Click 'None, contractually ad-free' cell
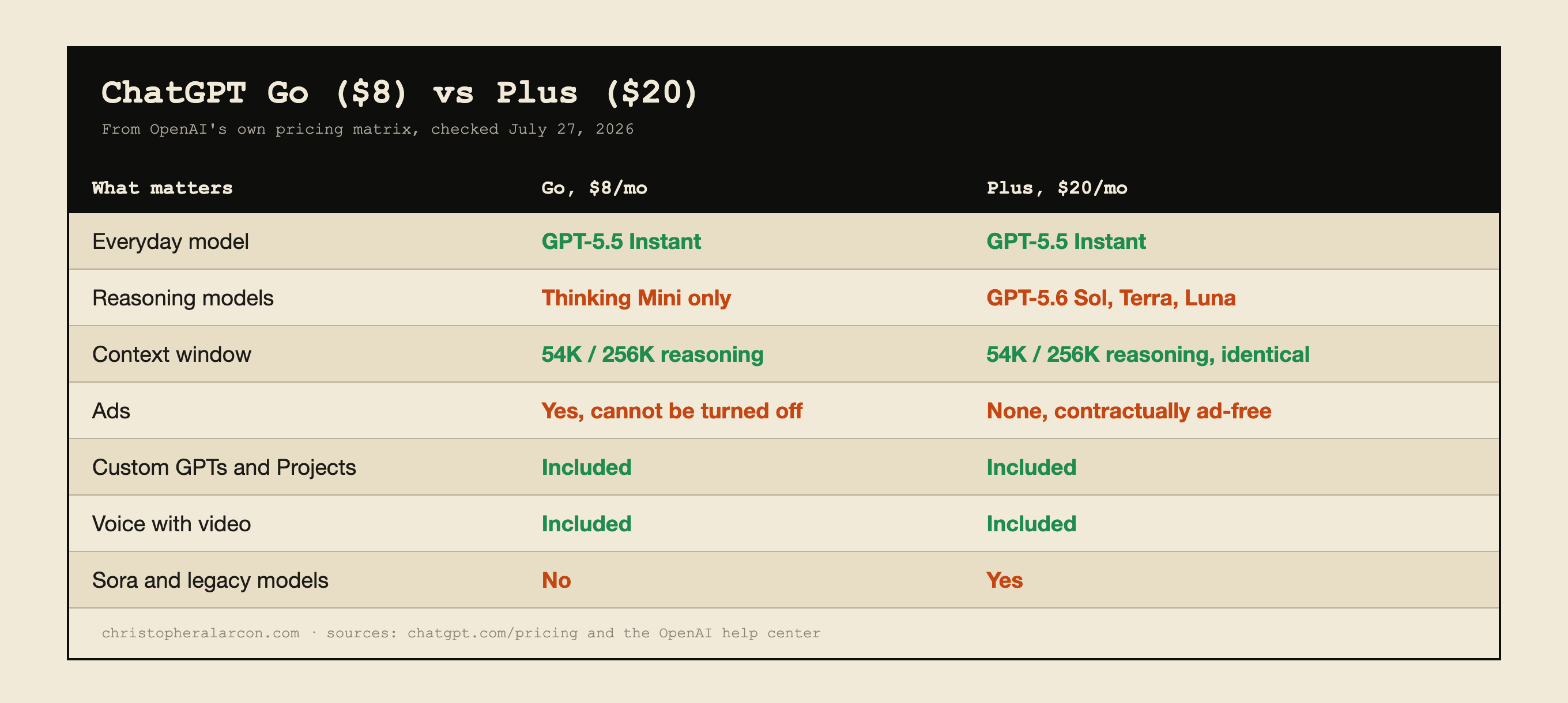This screenshot has width=1568, height=703. click(x=1129, y=411)
